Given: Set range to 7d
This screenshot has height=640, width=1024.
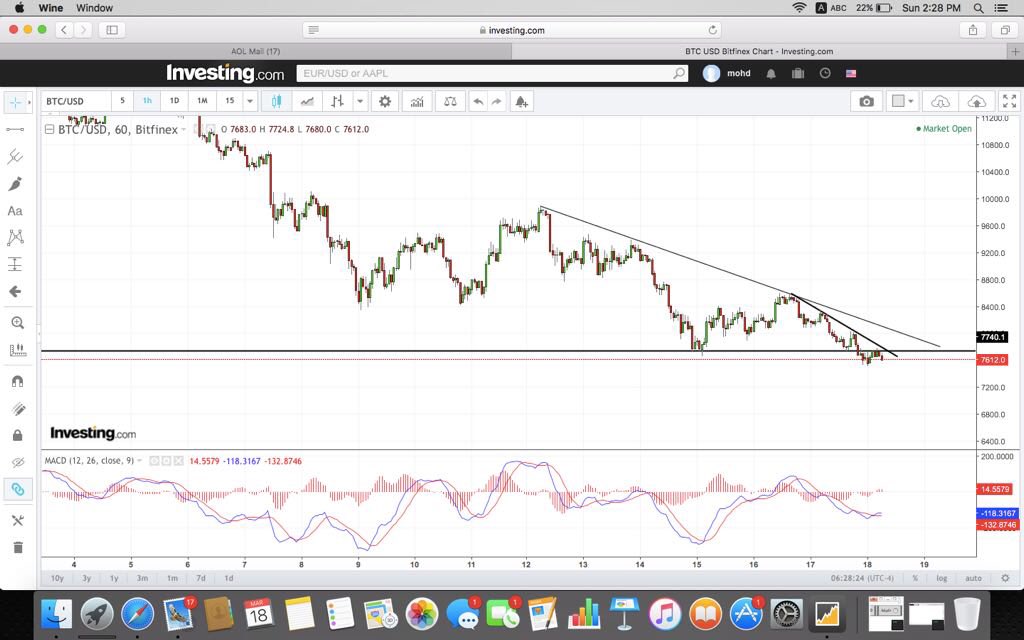Looking at the screenshot, I should (x=201, y=578).
